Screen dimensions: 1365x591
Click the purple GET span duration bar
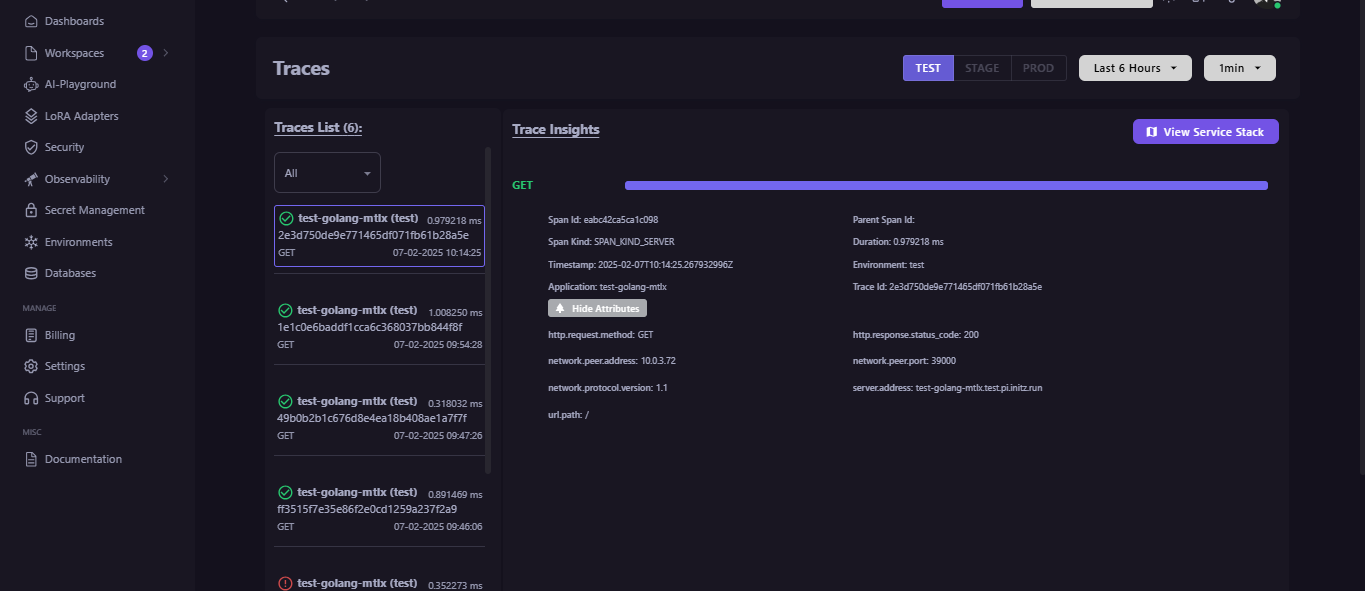(x=946, y=185)
